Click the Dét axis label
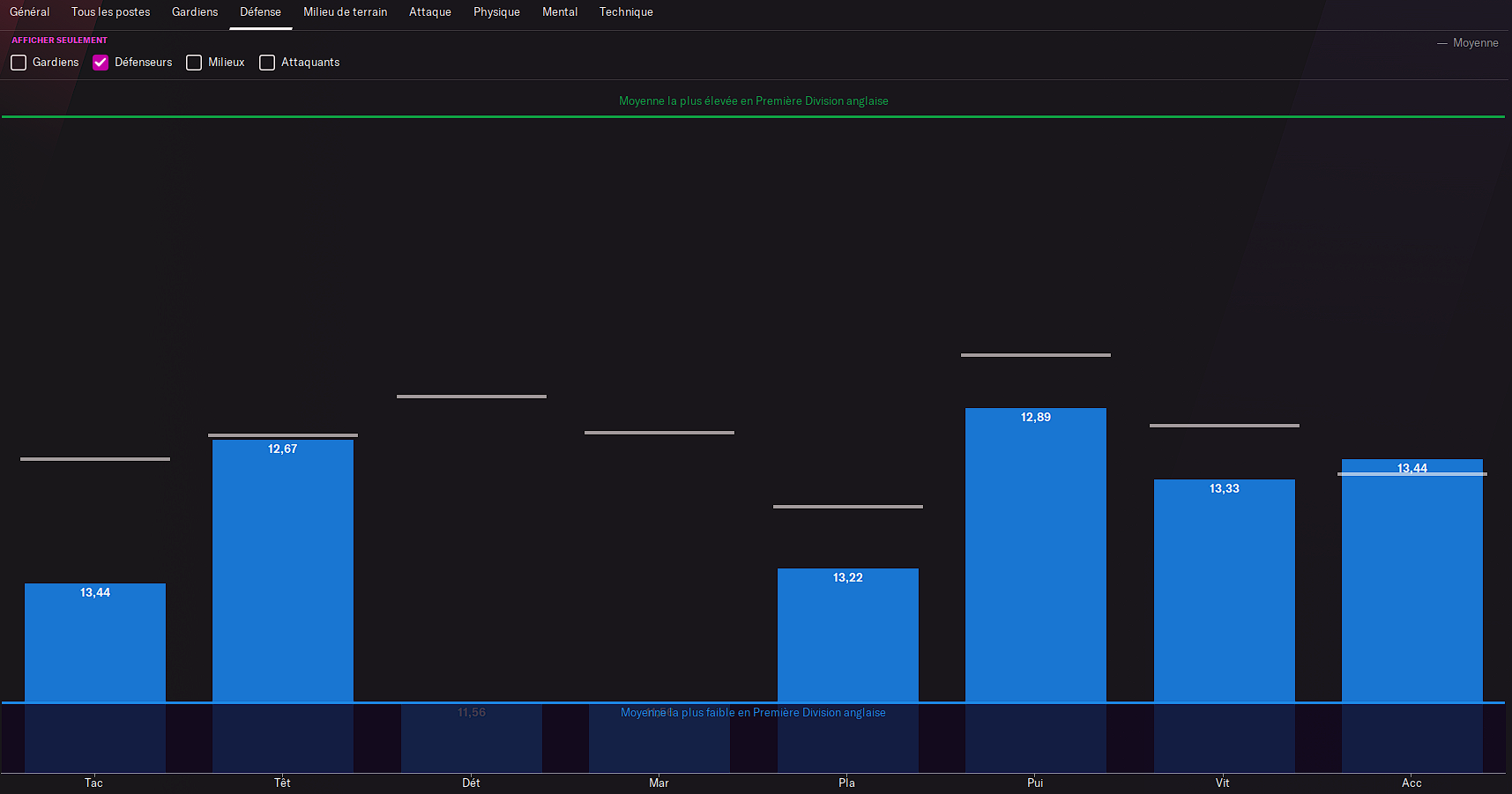This screenshot has width=1512, height=794. pyautogui.click(x=471, y=783)
